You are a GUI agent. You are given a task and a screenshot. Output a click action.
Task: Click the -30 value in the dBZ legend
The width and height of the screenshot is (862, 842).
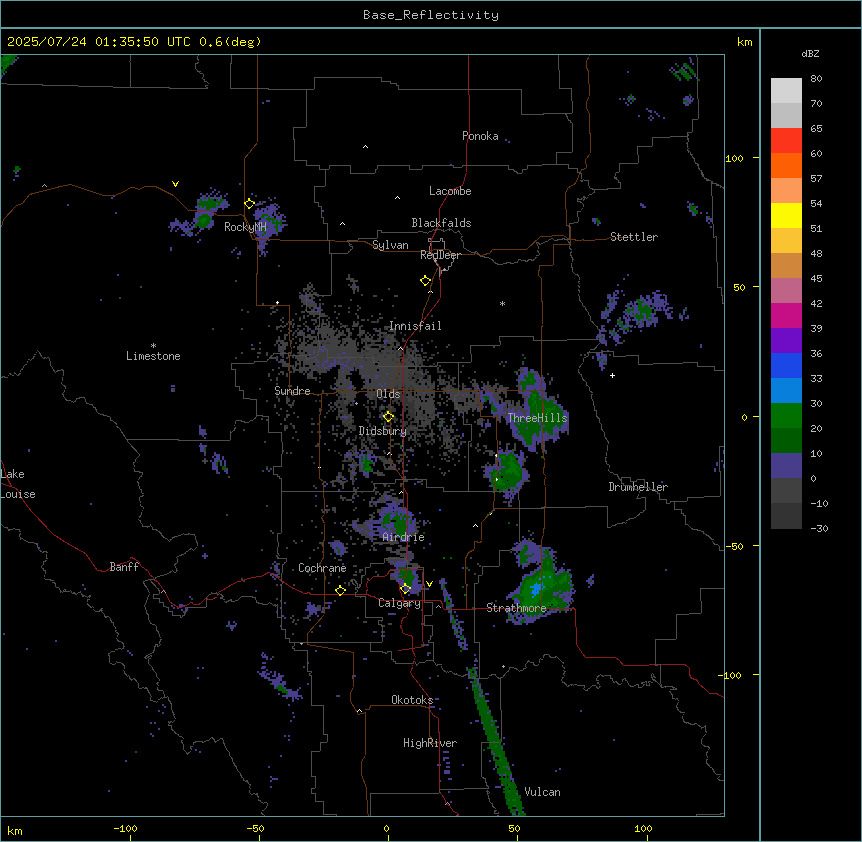[x=819, y=528]
